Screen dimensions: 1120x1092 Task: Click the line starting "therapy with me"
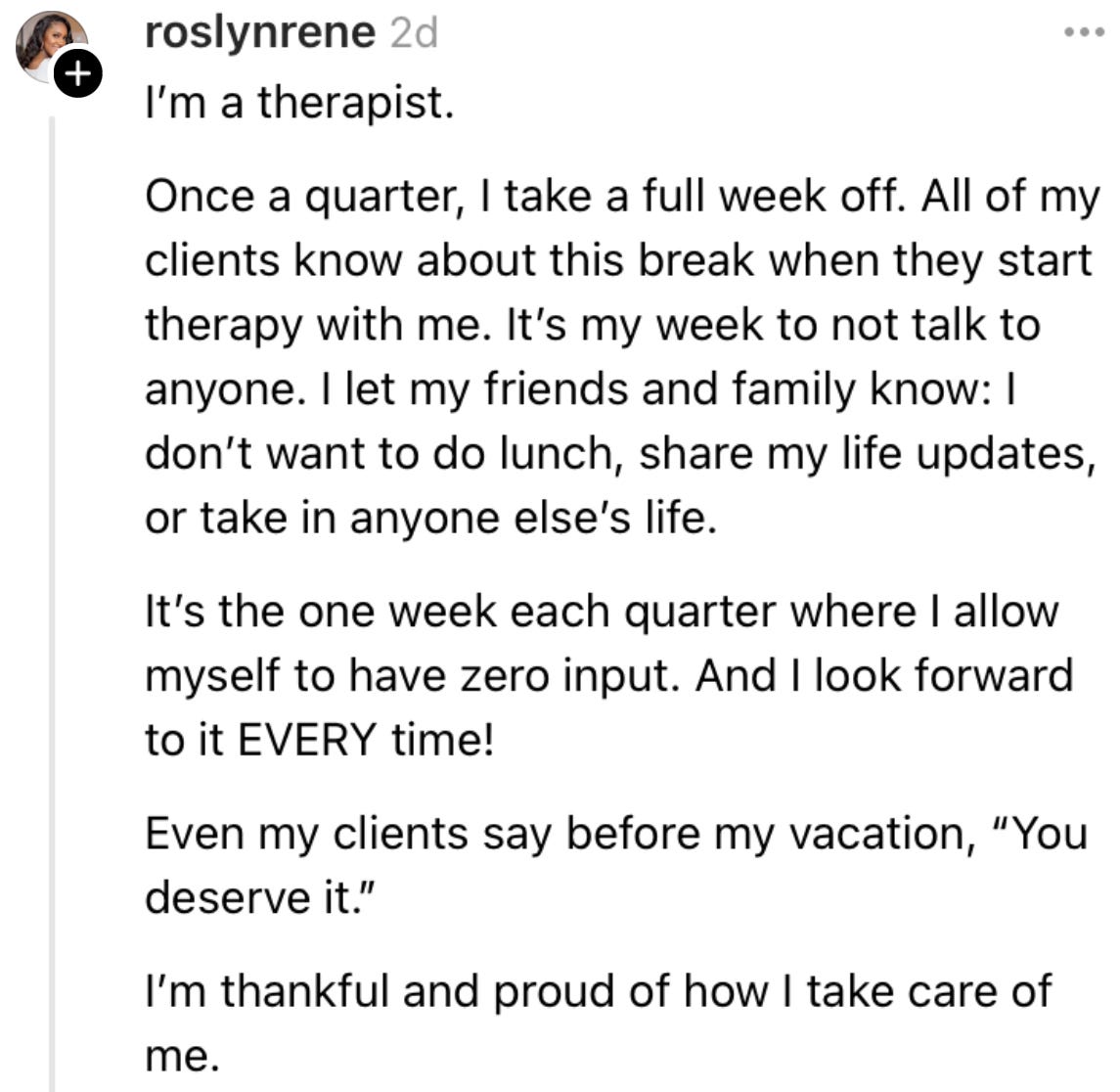pos(593,326)
